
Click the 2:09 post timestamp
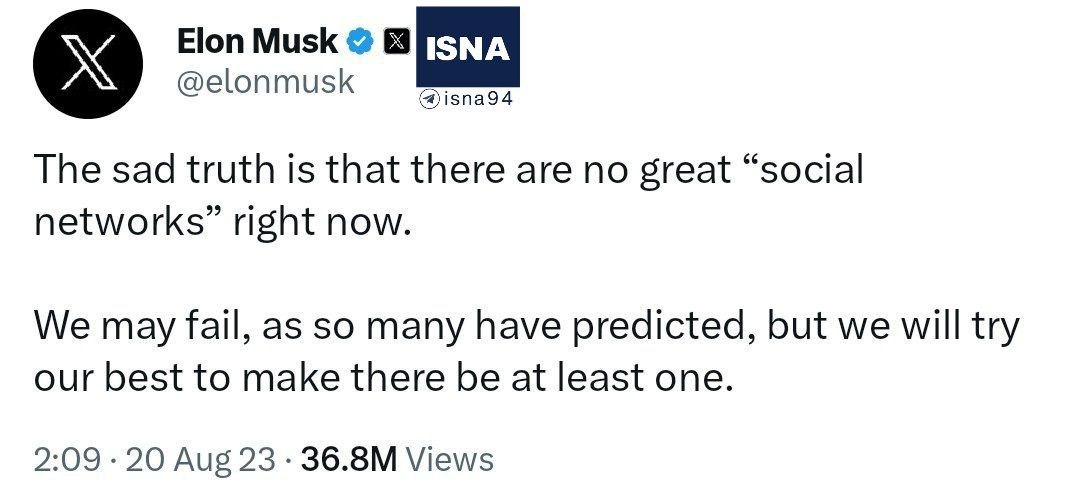point(66,460)
